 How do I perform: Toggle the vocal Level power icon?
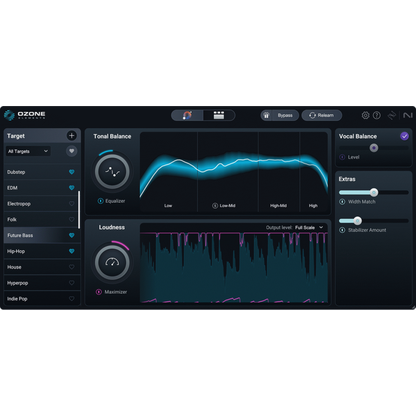point(342,157)
